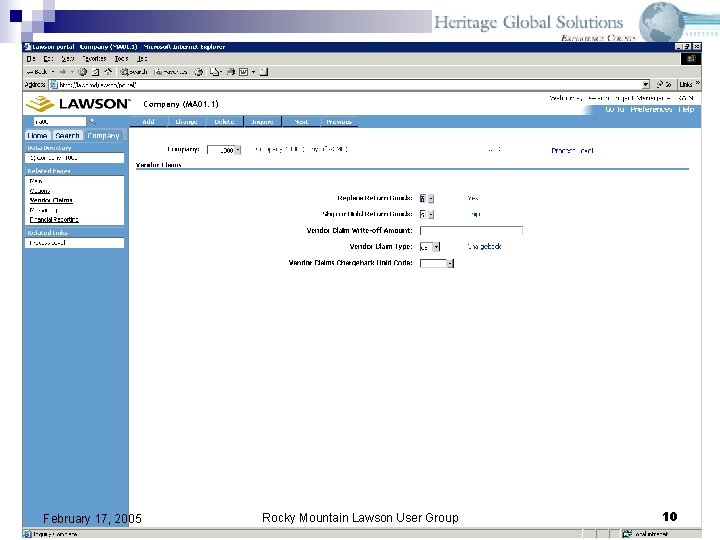Click the Stop loading icon in toolbar

[83, 72]
